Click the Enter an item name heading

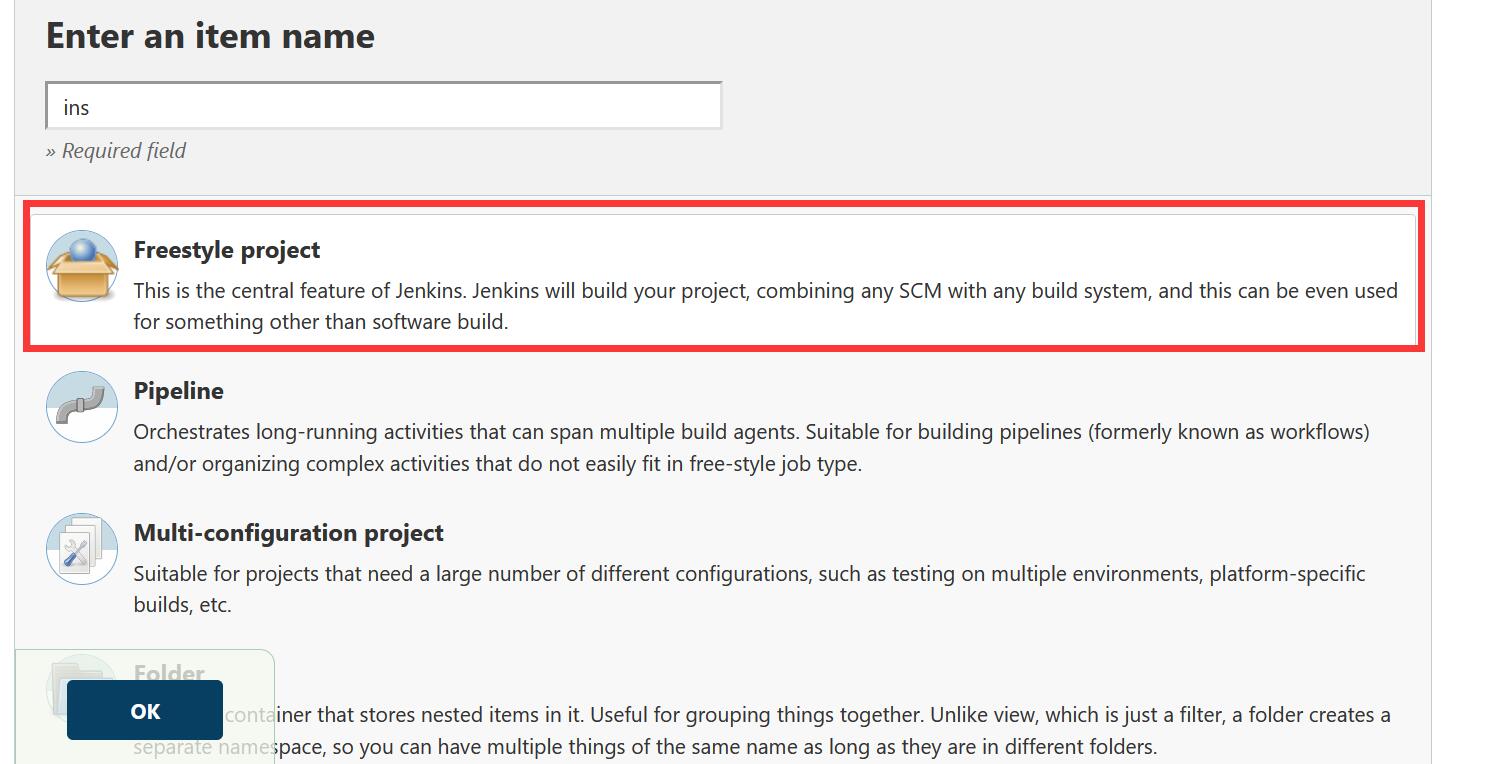click(210, 36)
